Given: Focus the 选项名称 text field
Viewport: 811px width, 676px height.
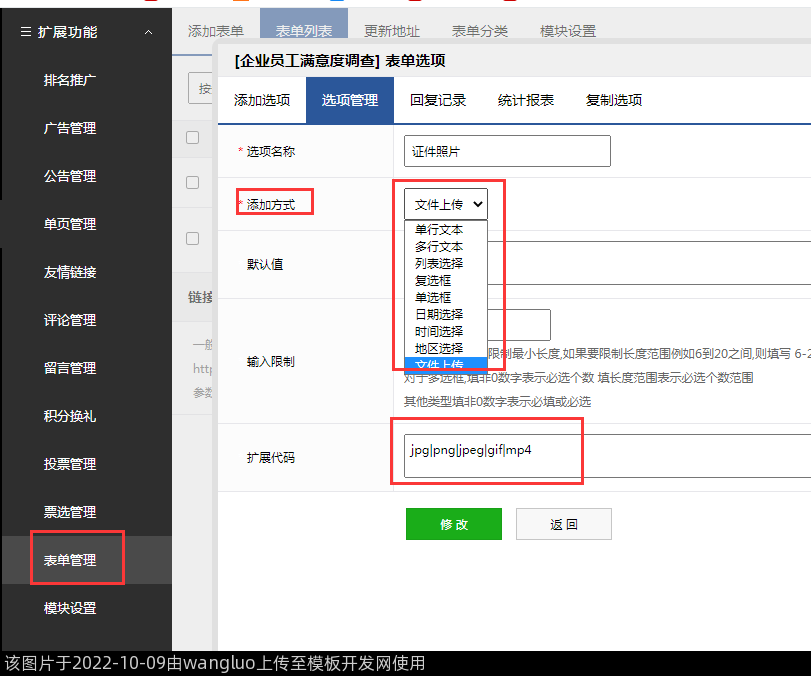Looking at the screenshot, I should tap(507, 152).
